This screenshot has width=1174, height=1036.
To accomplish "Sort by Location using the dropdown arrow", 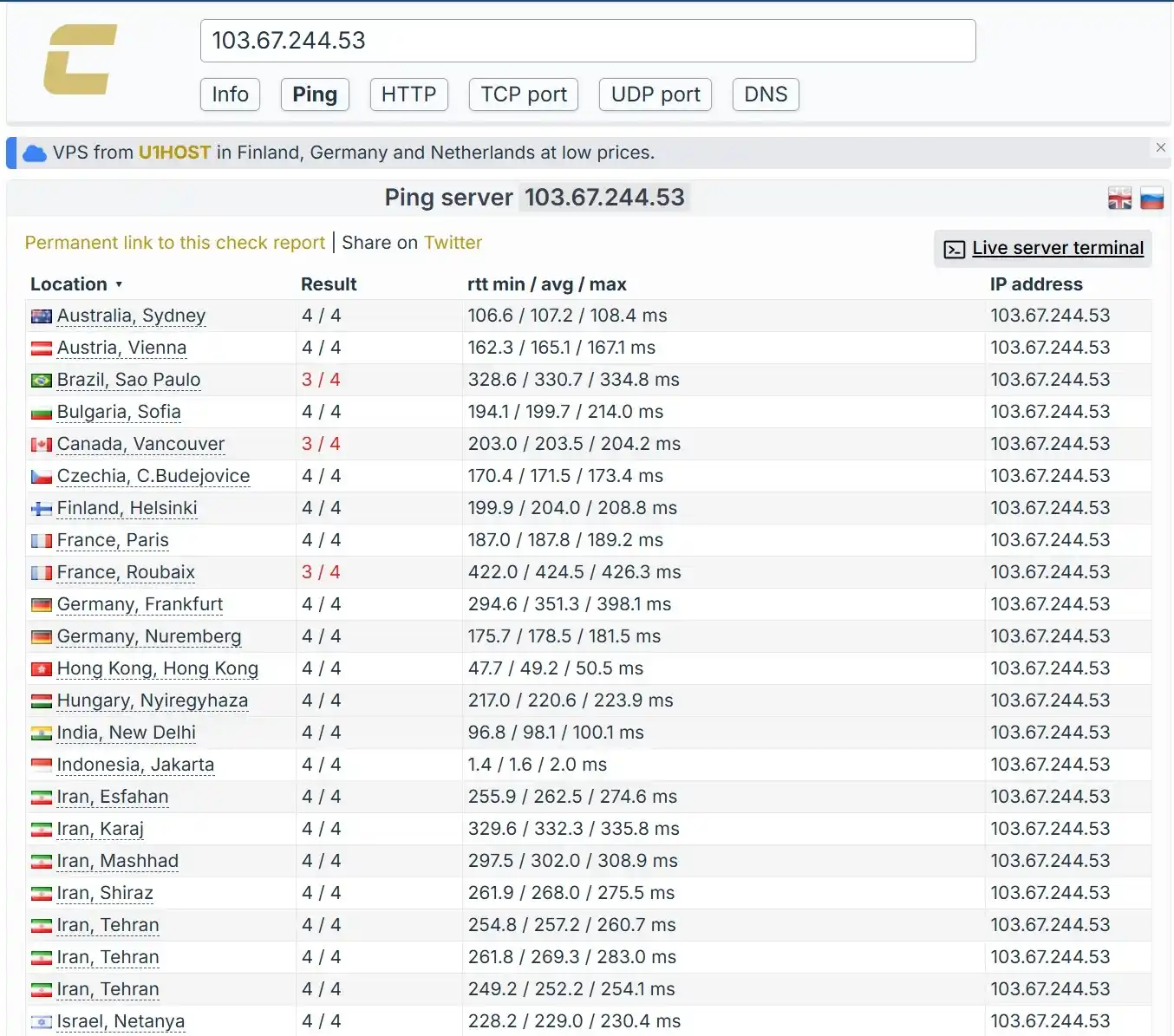I will pos(119,284).
